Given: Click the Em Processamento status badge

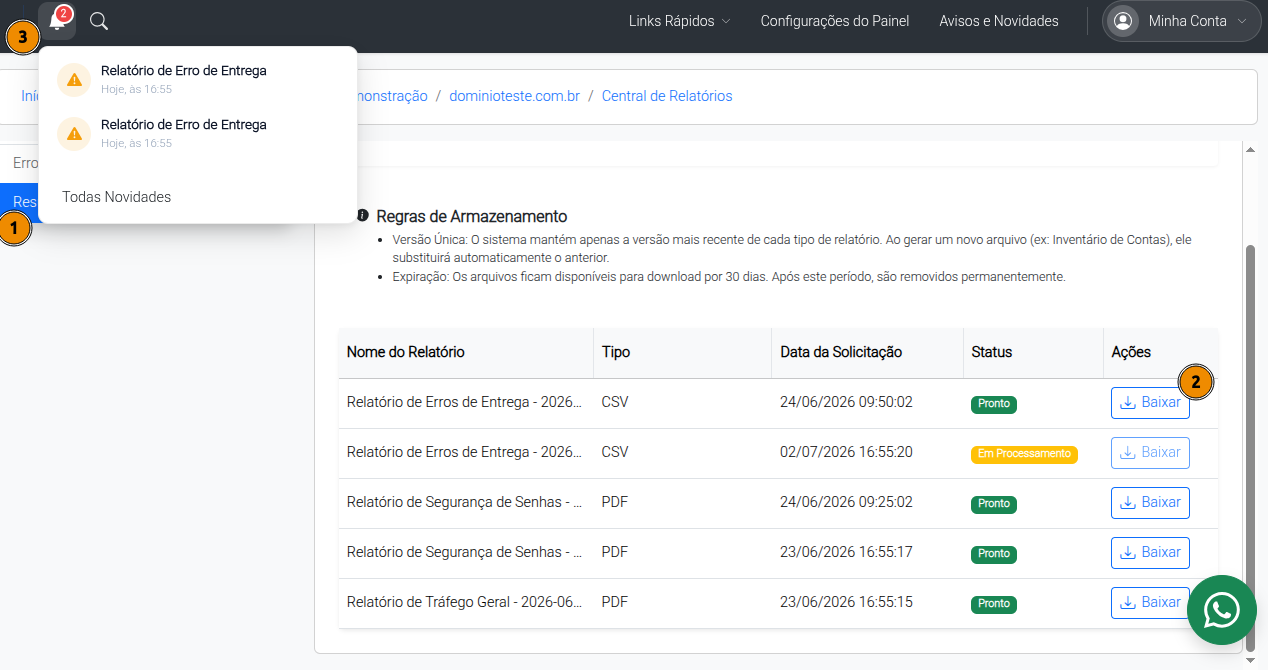Looking at the screenshot, I should pyautogui.click(x=1024, y=454).
